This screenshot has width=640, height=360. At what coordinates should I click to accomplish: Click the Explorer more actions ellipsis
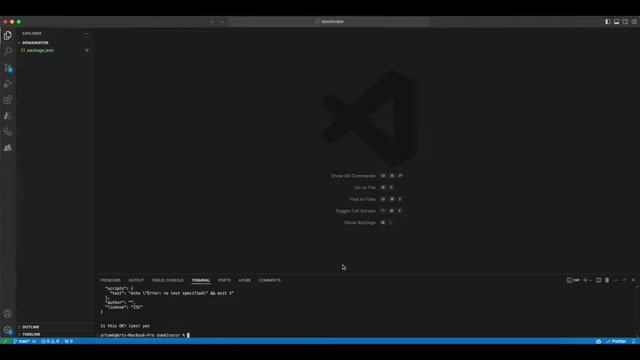tap(86, 33)
